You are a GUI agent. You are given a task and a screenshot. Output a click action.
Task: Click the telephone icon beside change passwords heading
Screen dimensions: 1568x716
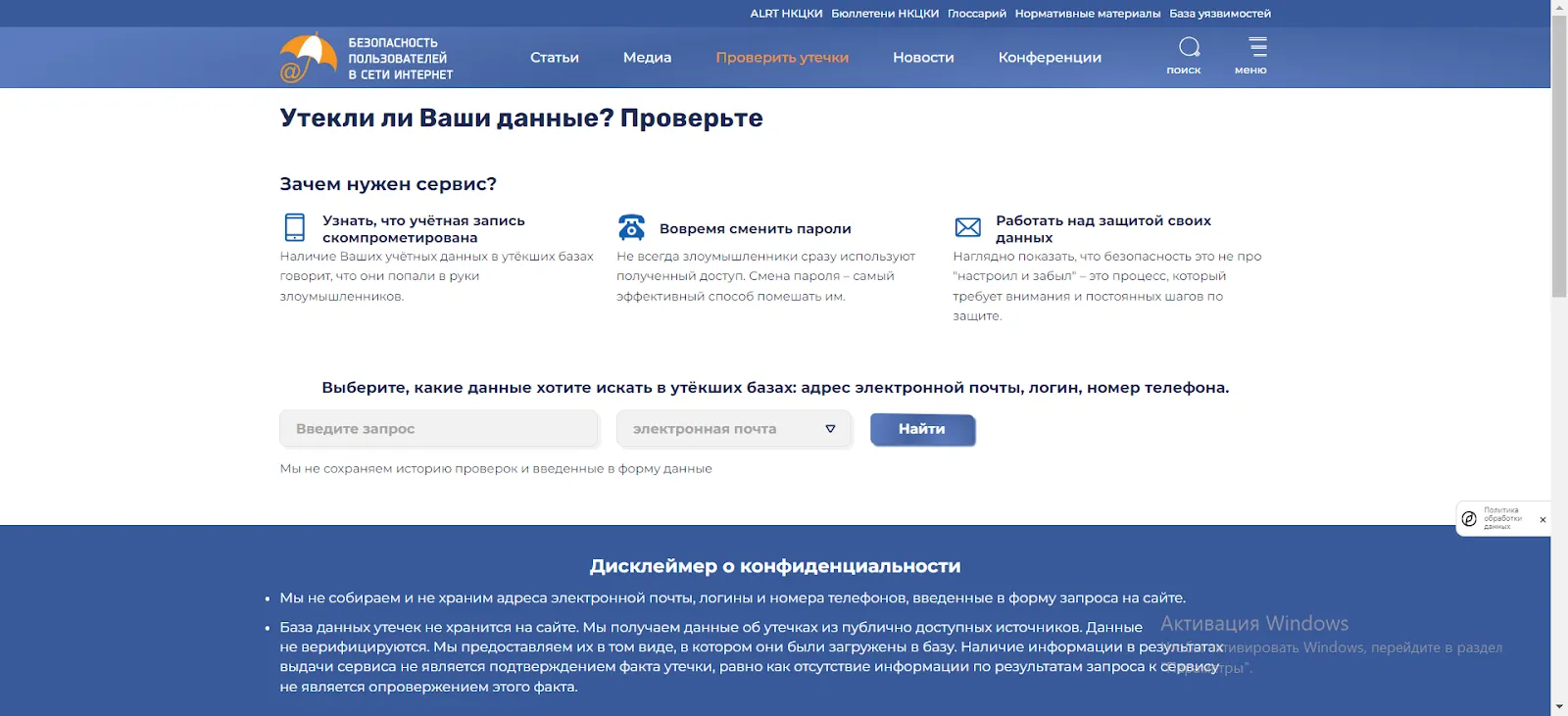click(x=632, y=227)
